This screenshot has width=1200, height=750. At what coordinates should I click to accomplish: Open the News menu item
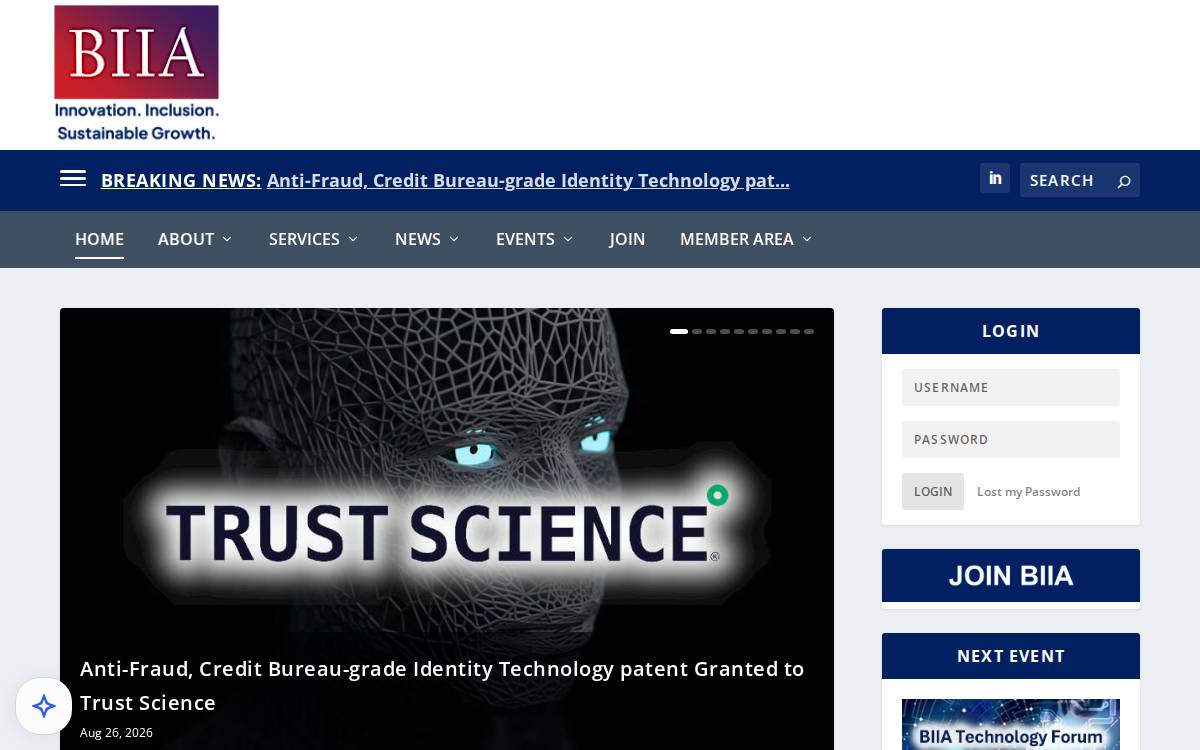[418, 239]
